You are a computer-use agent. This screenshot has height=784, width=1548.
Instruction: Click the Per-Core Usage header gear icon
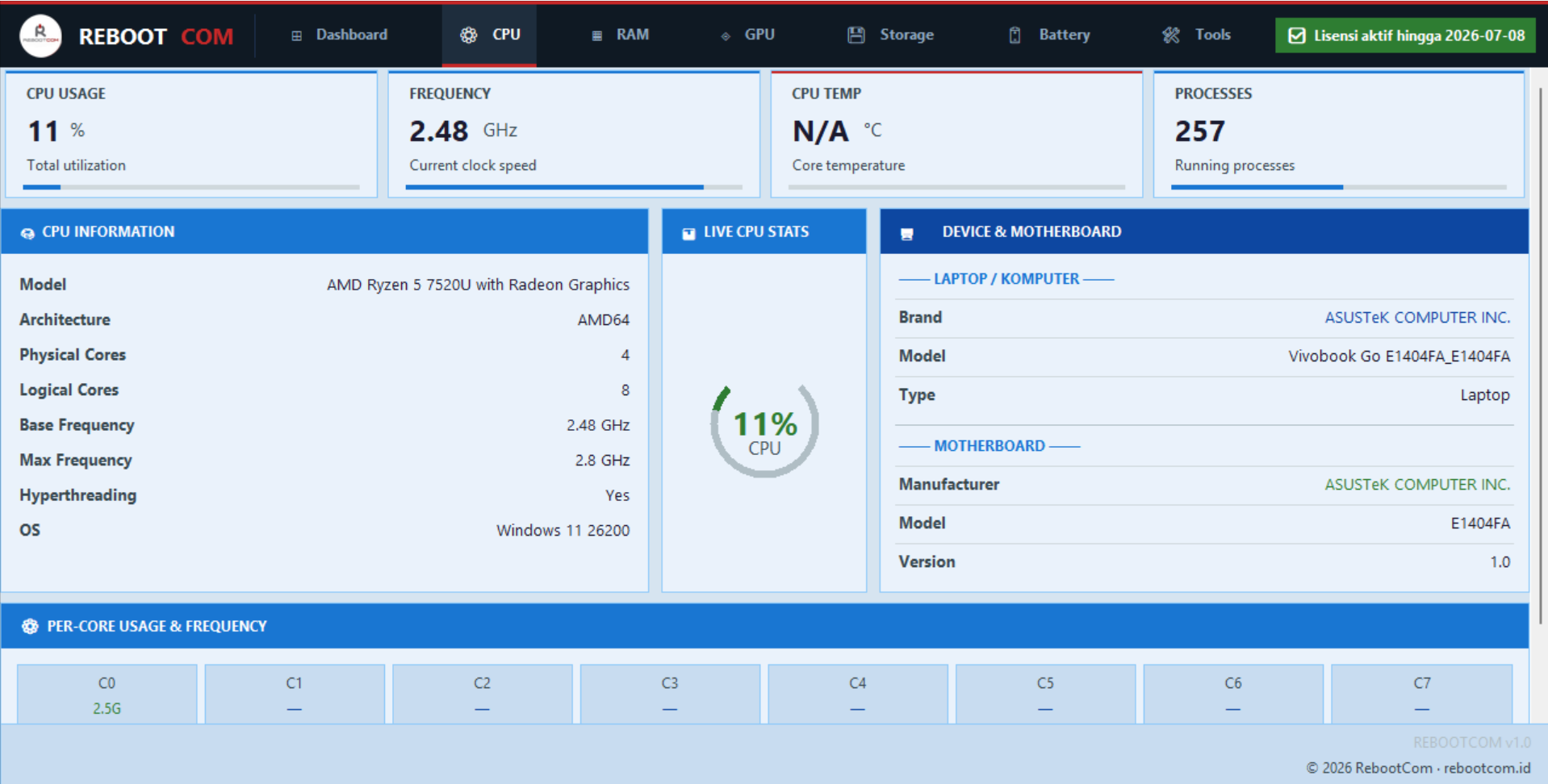[x=30, y=626]
